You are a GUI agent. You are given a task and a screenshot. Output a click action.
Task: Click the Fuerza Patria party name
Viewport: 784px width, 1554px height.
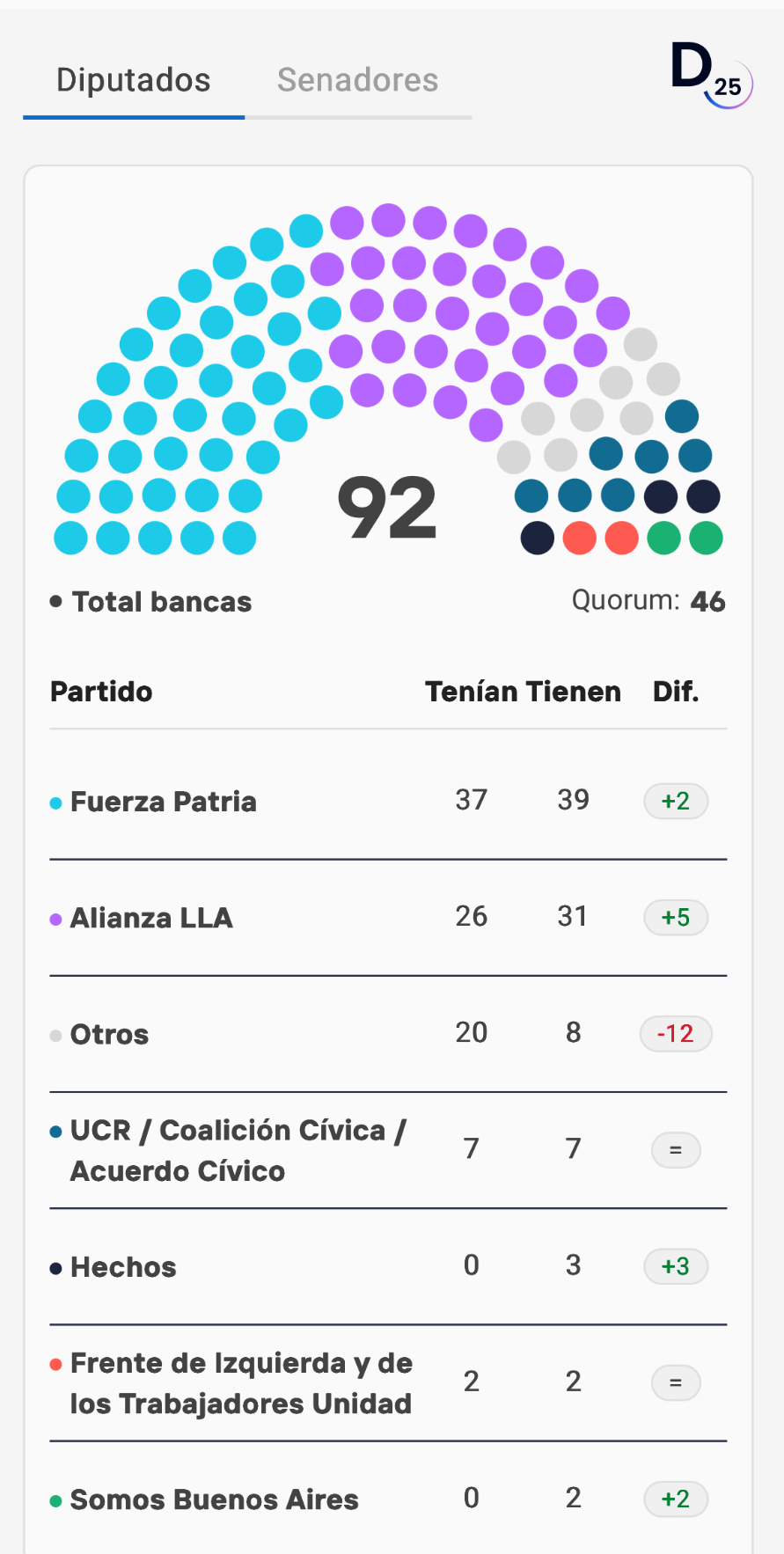point(164,802)
